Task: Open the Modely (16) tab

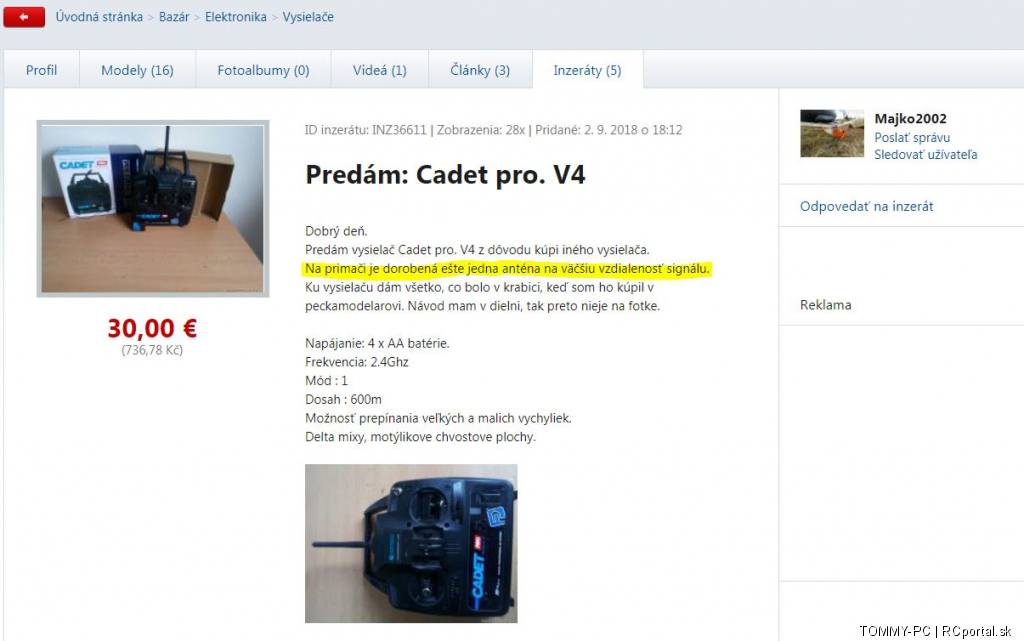Action: [137, 70]
